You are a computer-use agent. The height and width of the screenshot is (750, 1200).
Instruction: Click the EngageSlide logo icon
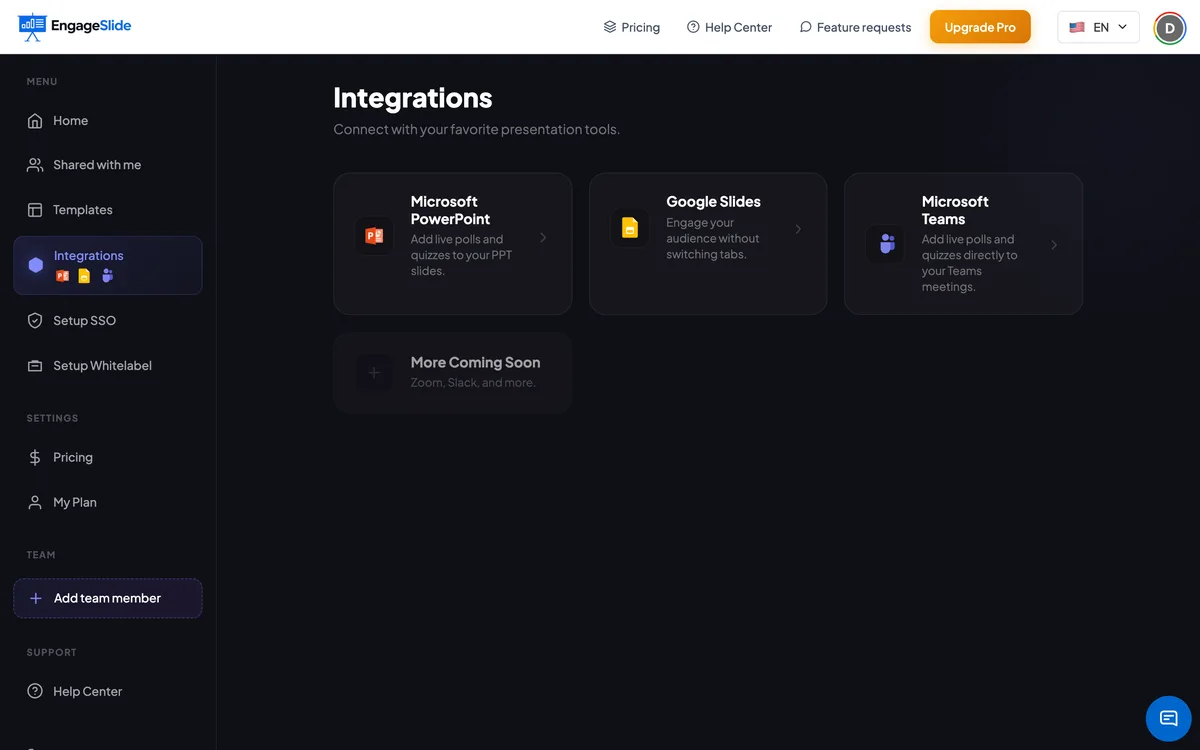click(x=32, y=27)
